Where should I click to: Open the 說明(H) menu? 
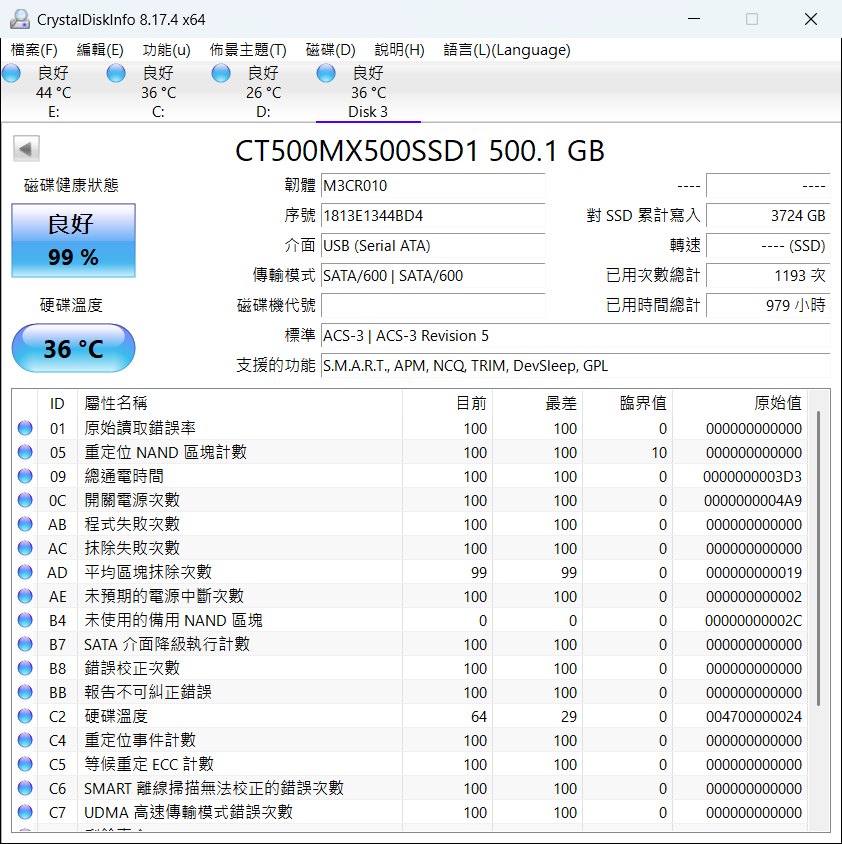pyautogui.click(x=399, y=50)
